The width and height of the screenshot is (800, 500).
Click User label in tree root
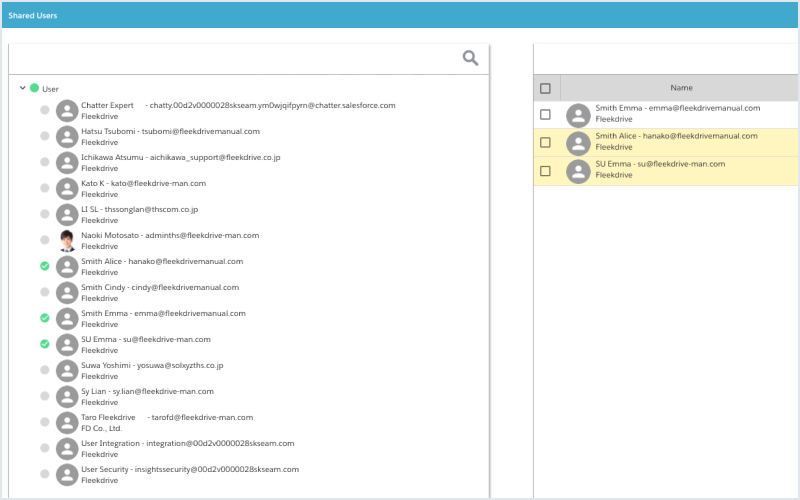(50, 89)
